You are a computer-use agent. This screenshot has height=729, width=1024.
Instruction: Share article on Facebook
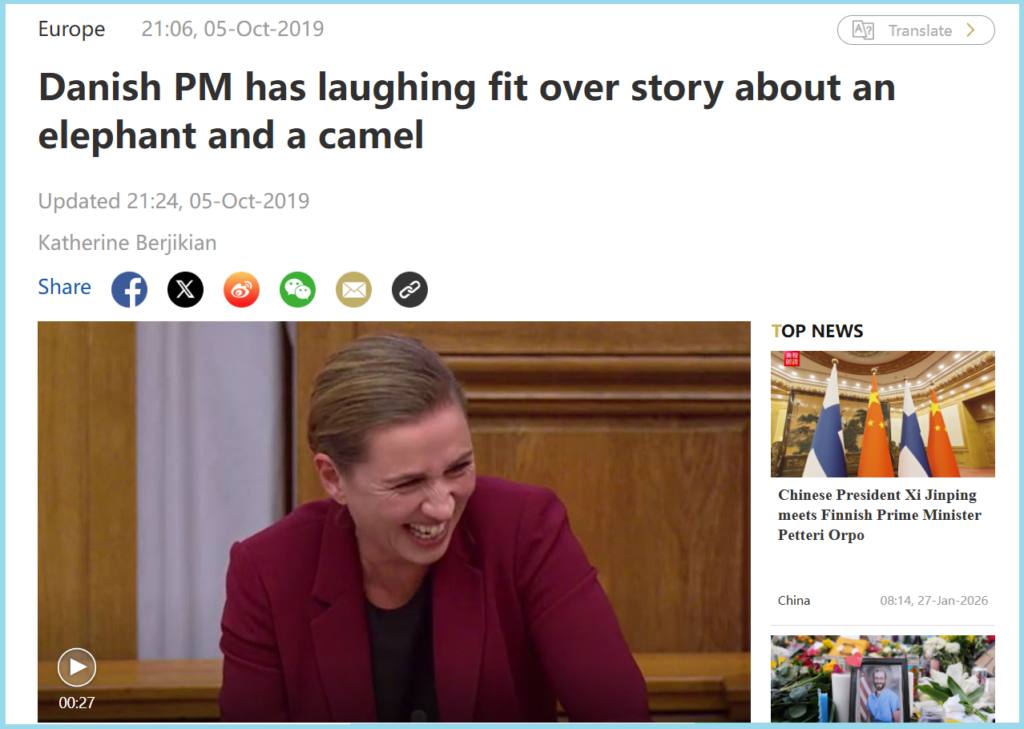tap(129, 290)
